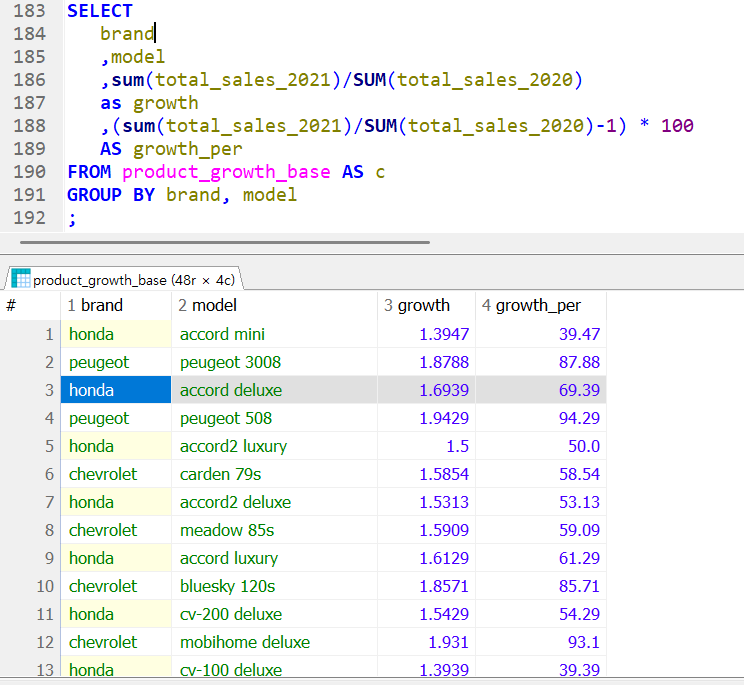Select growth_per value 85.71

coord(541,586)
